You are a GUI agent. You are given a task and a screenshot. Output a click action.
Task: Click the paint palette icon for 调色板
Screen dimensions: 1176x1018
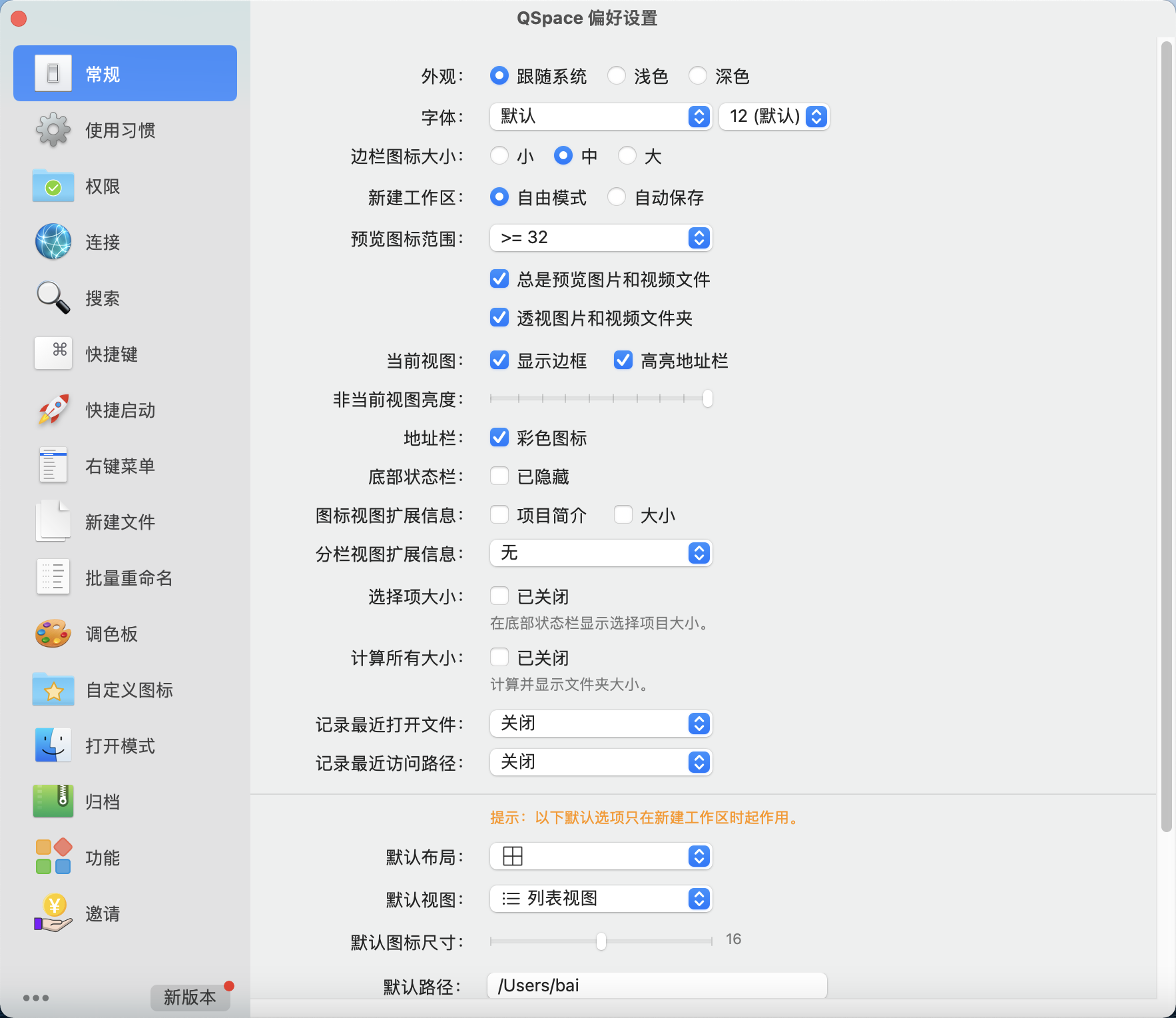click(x=53, y=633)
